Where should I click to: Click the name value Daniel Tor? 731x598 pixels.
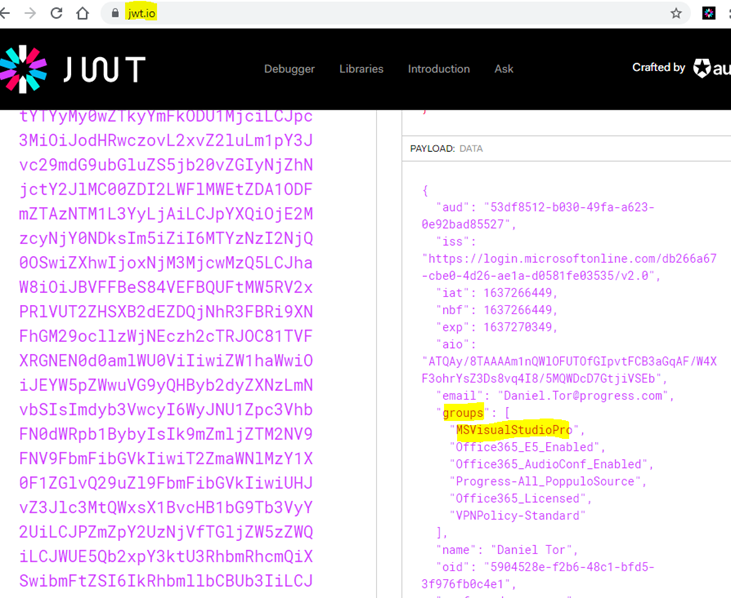tap(531, 550)
